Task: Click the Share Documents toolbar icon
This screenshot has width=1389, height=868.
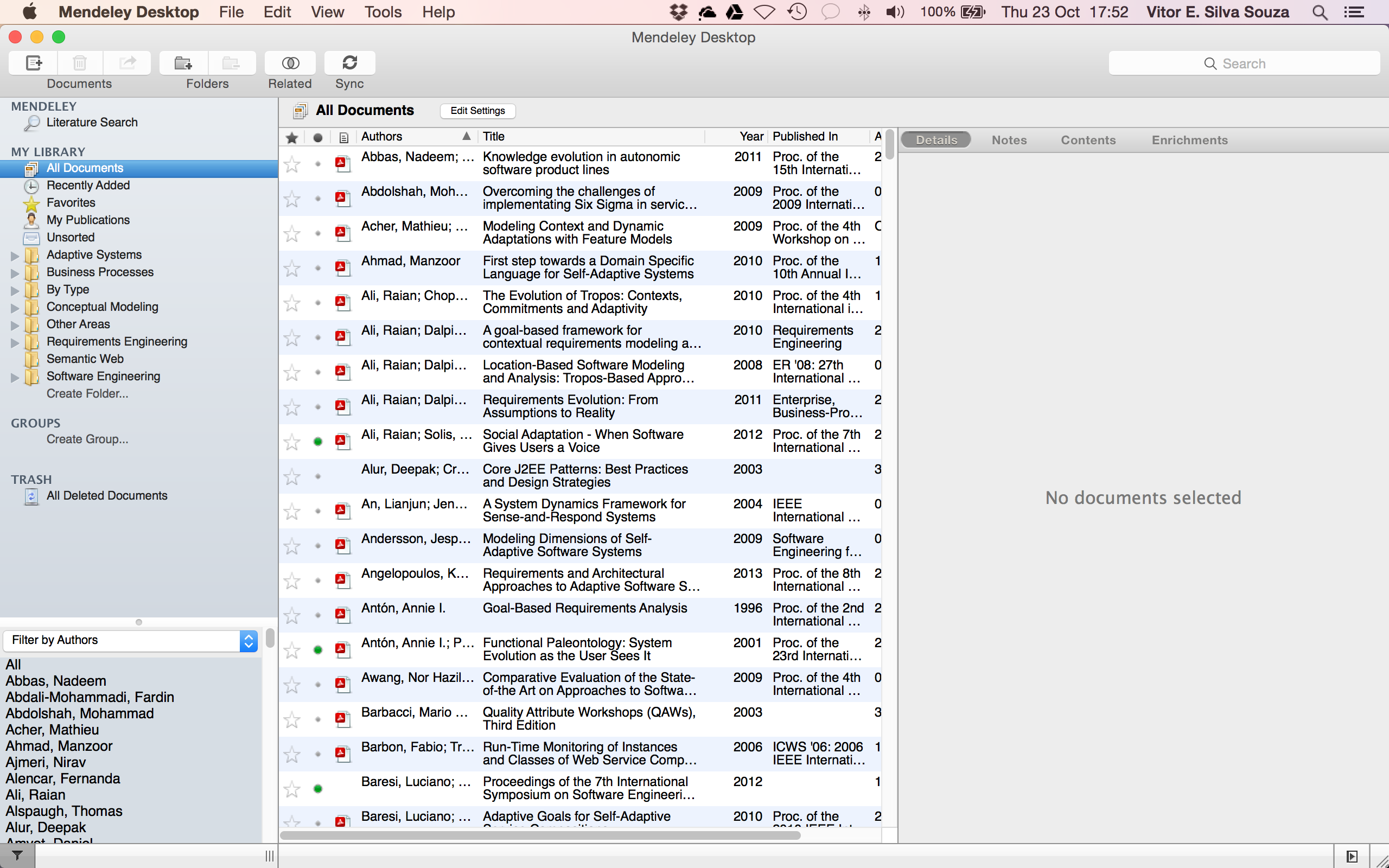Action: click(127, 62)
